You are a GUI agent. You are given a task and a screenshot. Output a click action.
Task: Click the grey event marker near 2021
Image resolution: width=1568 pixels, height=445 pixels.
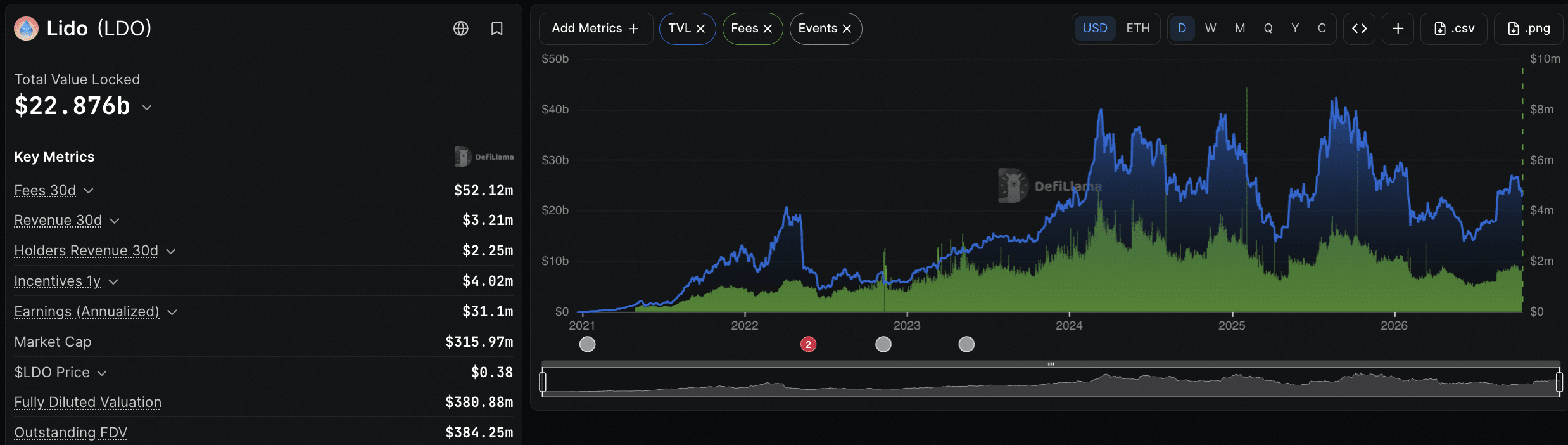point(588,344)
